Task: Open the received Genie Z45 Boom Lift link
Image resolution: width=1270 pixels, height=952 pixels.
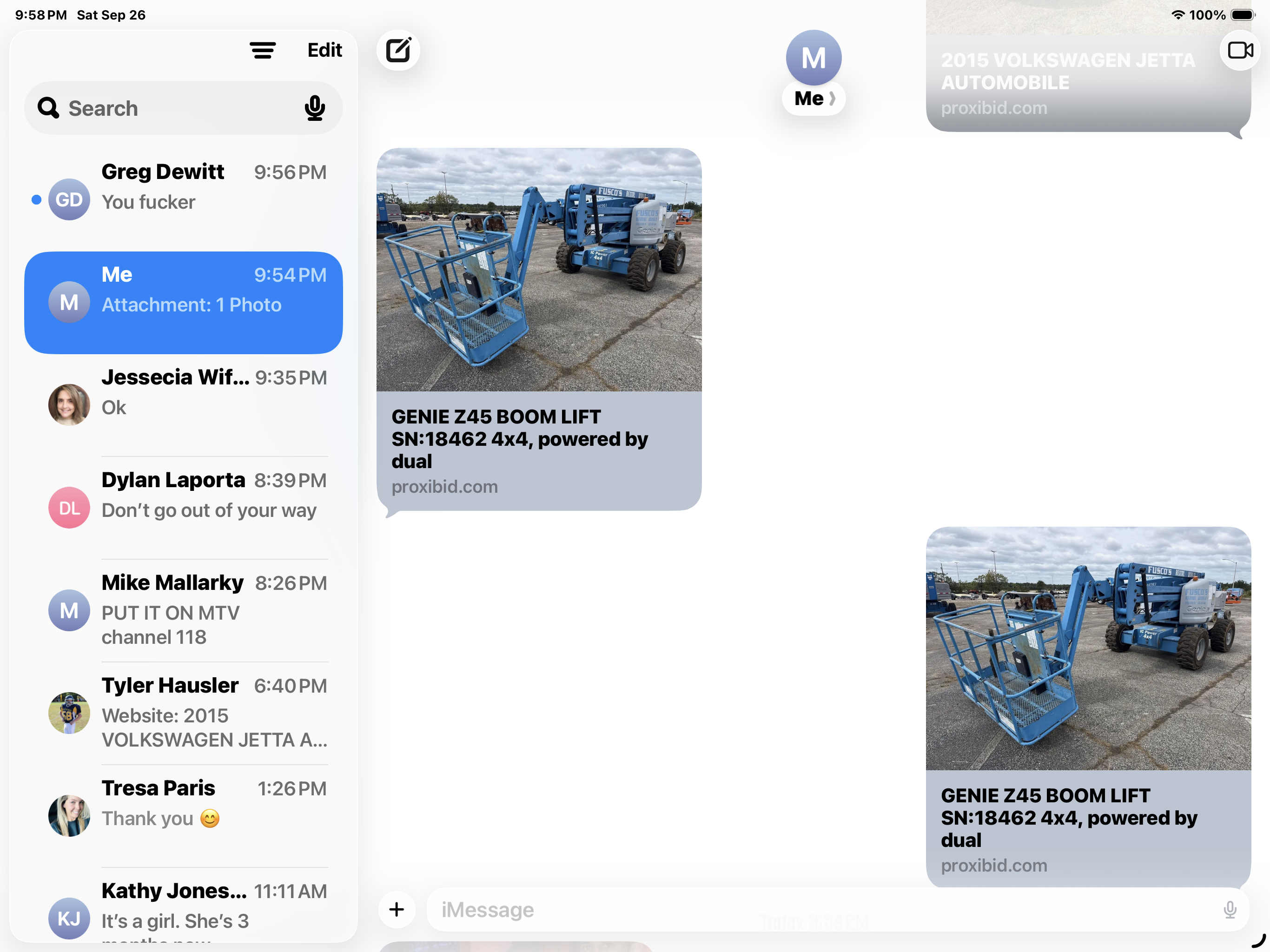Action: tap(539, 330)
